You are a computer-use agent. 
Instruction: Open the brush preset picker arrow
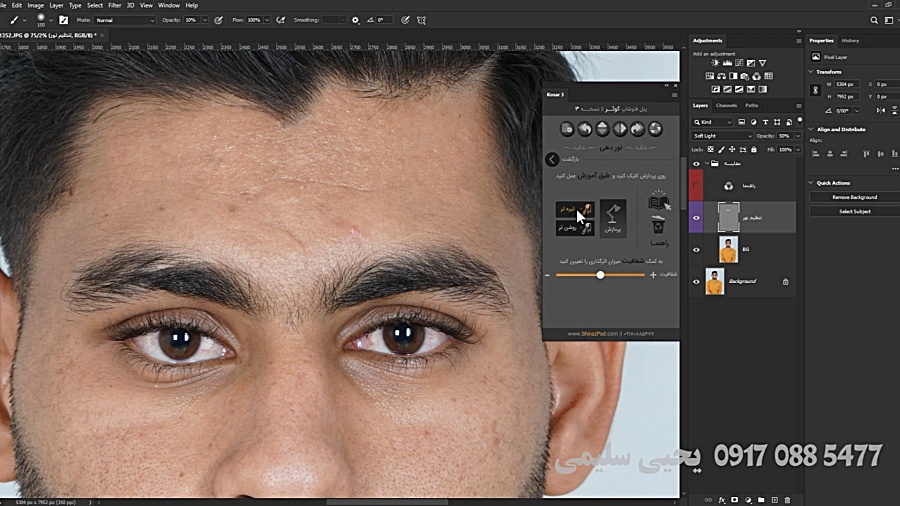pos(51,20)
